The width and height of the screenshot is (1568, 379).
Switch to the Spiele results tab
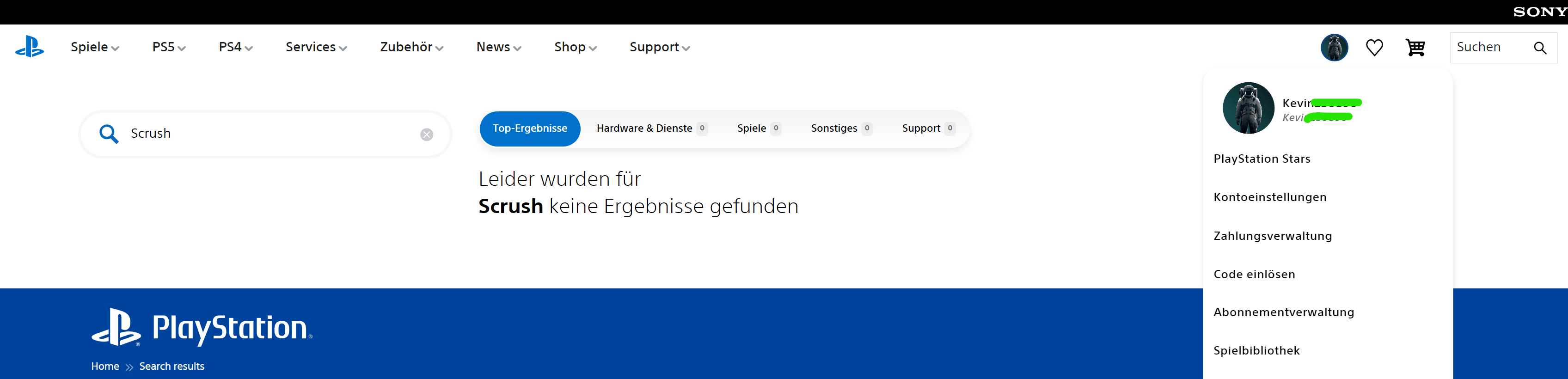759,128
